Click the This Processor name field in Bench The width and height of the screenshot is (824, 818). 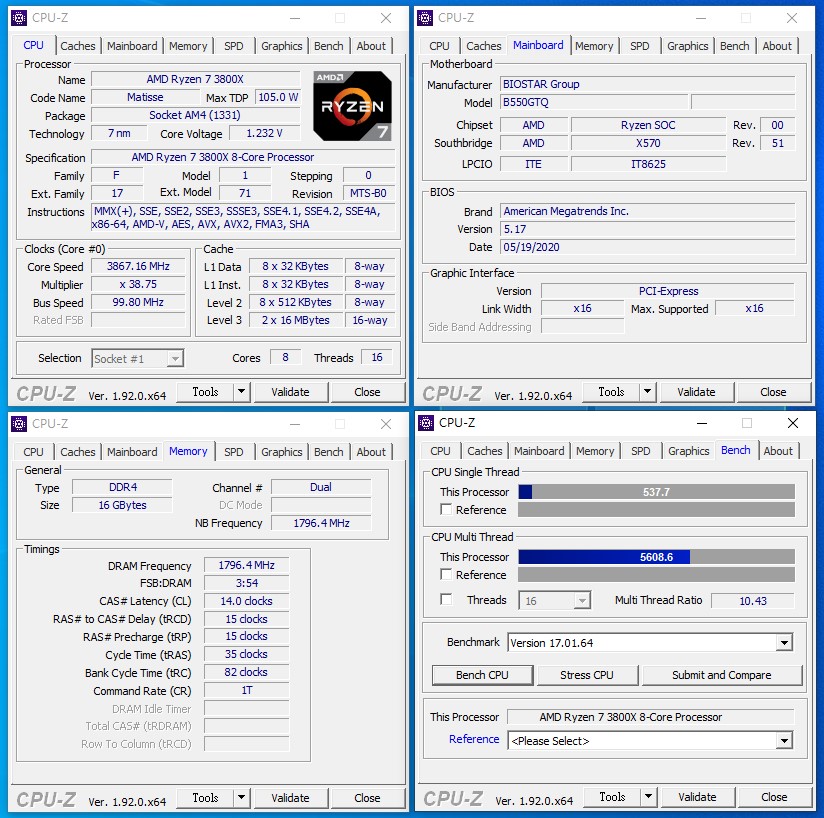coord(651,717)
